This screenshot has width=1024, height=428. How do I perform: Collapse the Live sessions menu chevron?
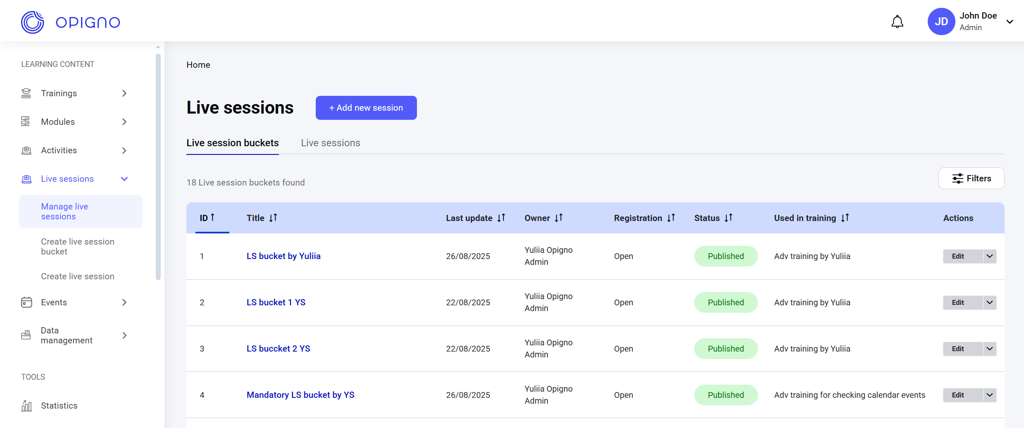pos(124,179)
